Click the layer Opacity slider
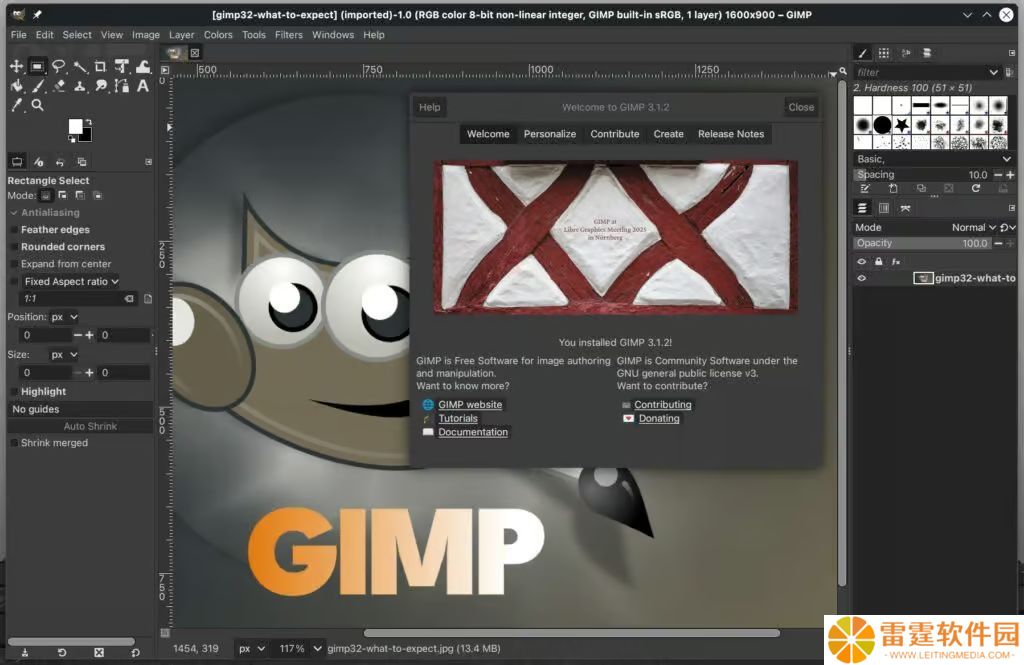This screenshot has width=1024, height=665. click(x=923, y=243)
